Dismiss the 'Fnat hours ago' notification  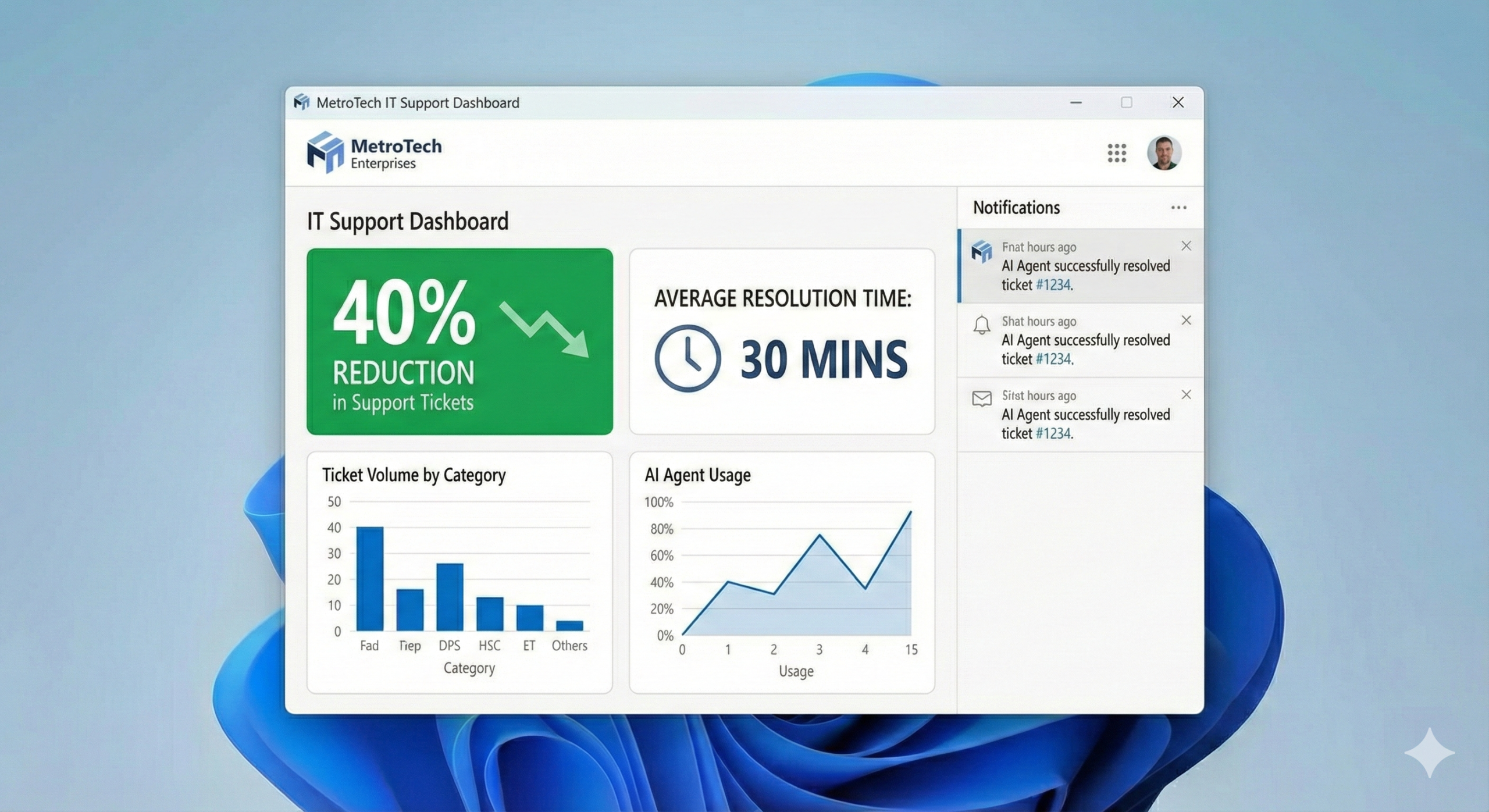click(x=1187, y=246)
